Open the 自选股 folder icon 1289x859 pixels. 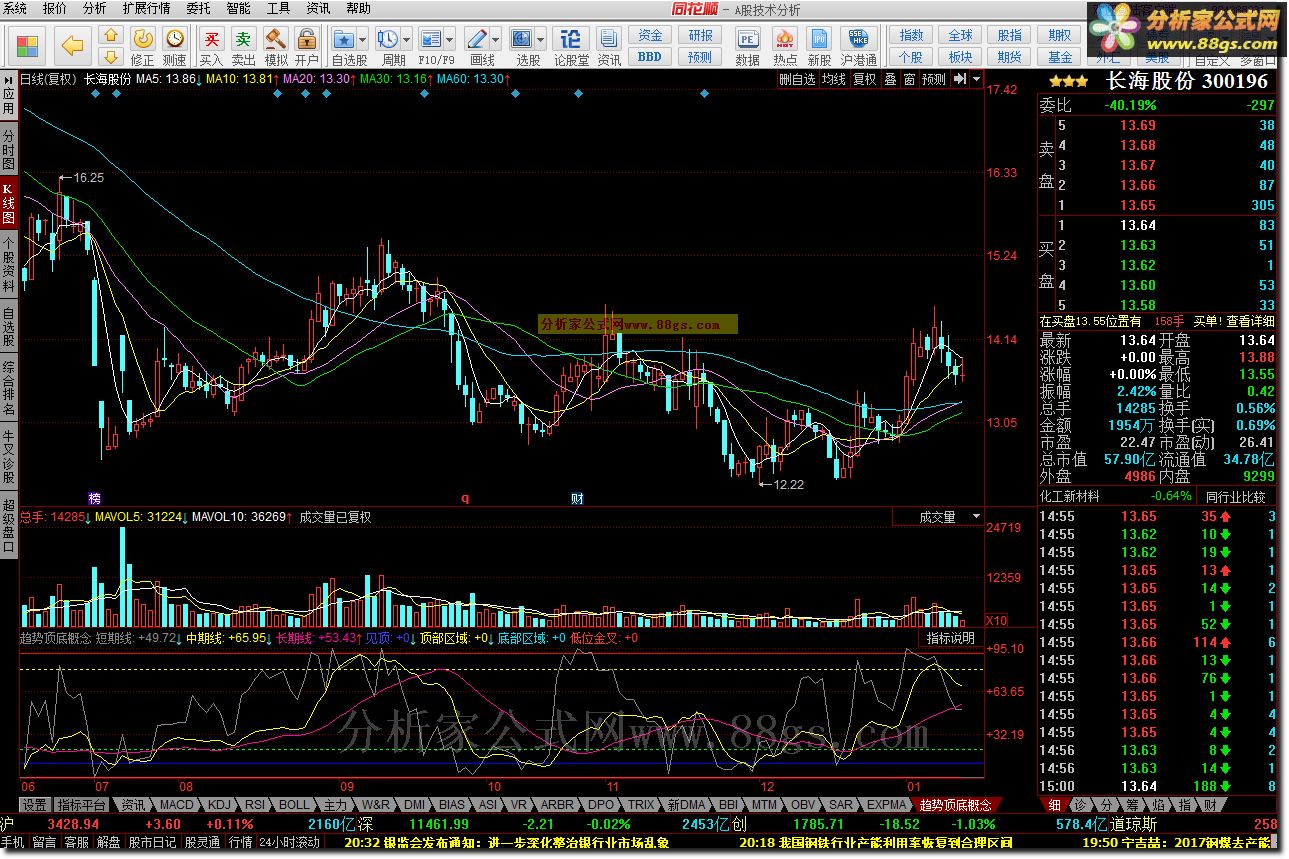[x=343, y=40]
